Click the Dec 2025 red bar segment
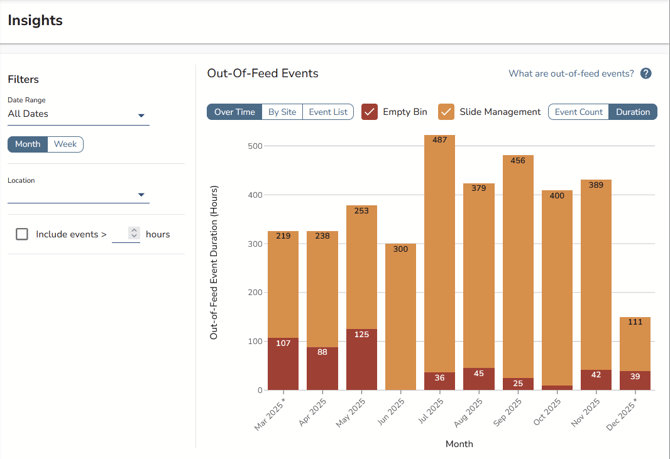Image resolution: width=670 pixels, height=459 pixels. coord(635,380)
